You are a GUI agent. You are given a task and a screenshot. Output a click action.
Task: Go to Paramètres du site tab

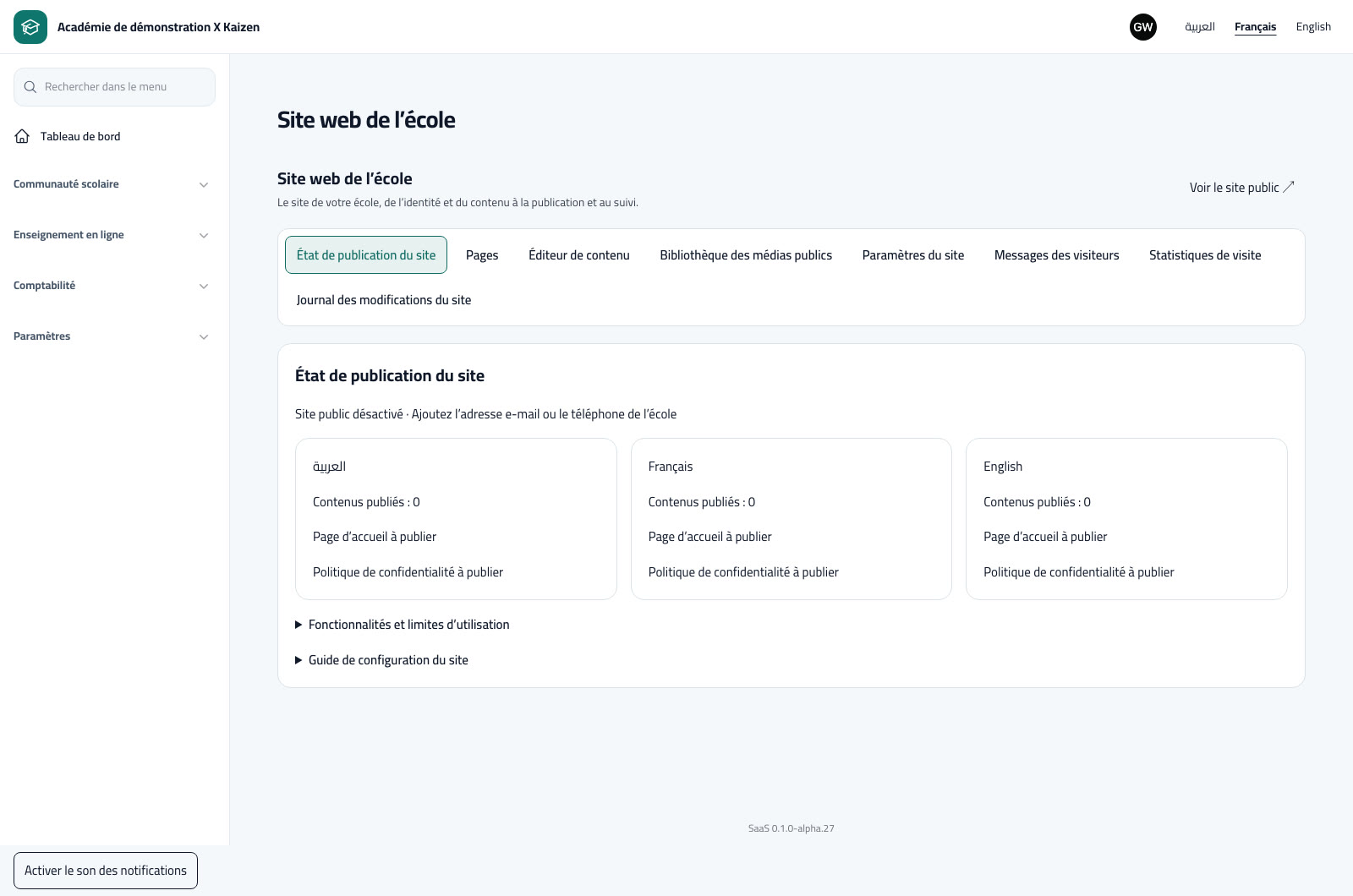click(913, 255)
